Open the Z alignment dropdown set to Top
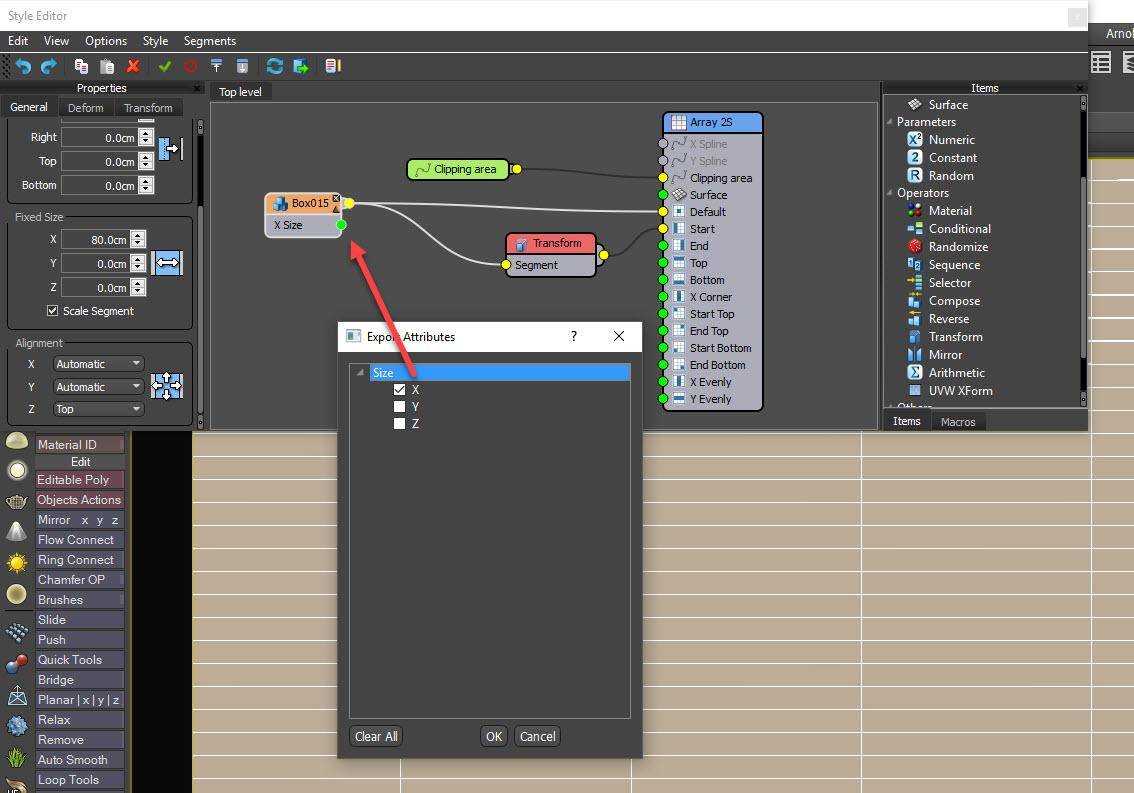Screen dimensions: 1134x793 coord(97,409)
